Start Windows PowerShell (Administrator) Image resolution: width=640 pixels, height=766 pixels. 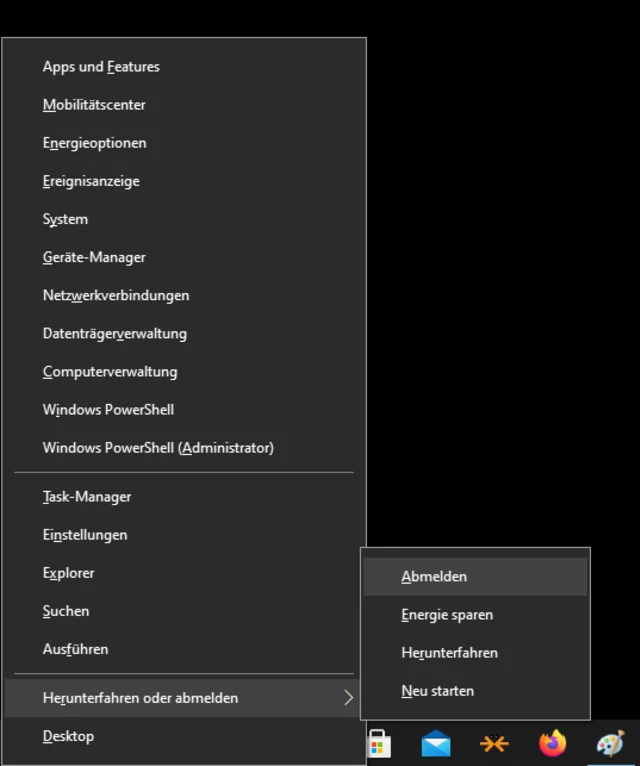(158, 448)
